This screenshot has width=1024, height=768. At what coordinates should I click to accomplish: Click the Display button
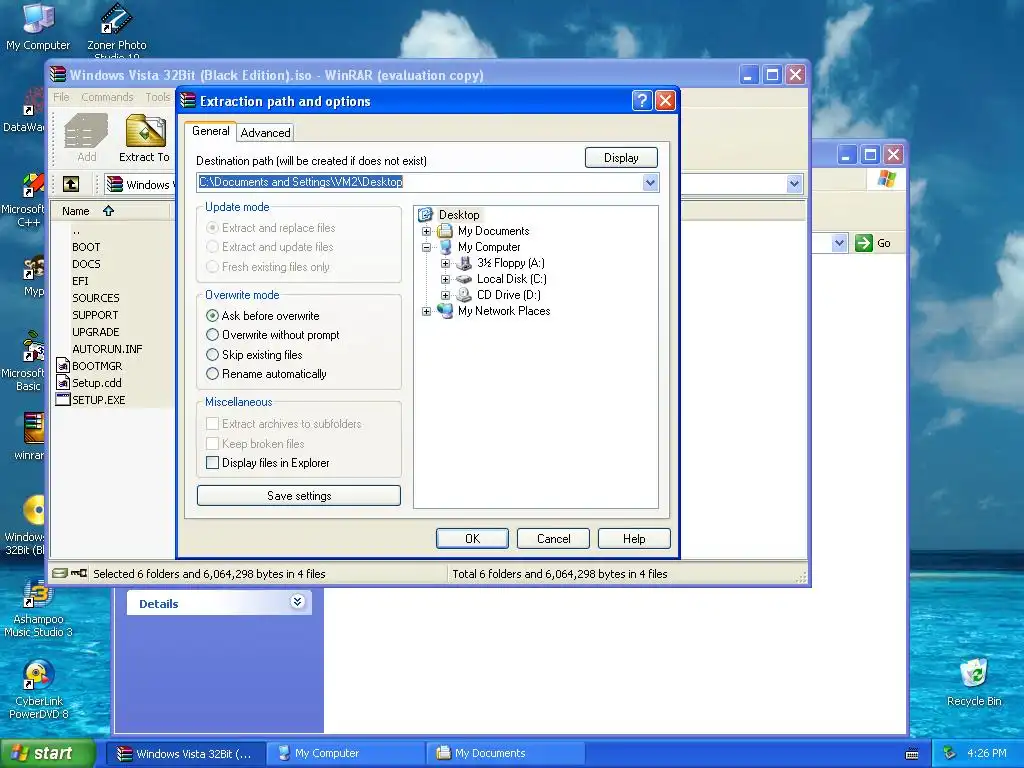621,157
